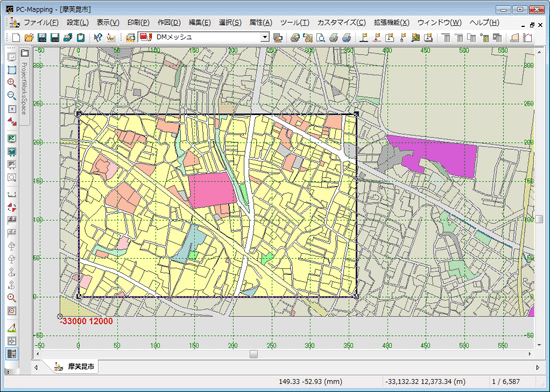Click the DMメッシュ combo box field
This screenshot has width=550, height=392.
tap(204, 37)
